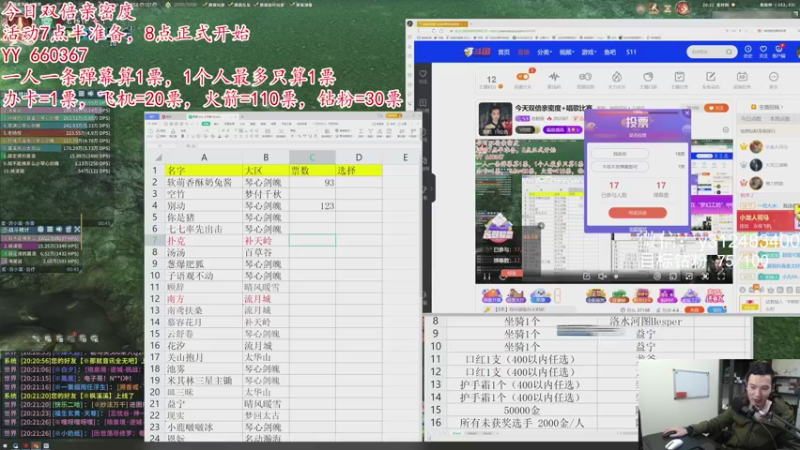
Task: Open the player settings gear icon
Action: tap(657, 277)
